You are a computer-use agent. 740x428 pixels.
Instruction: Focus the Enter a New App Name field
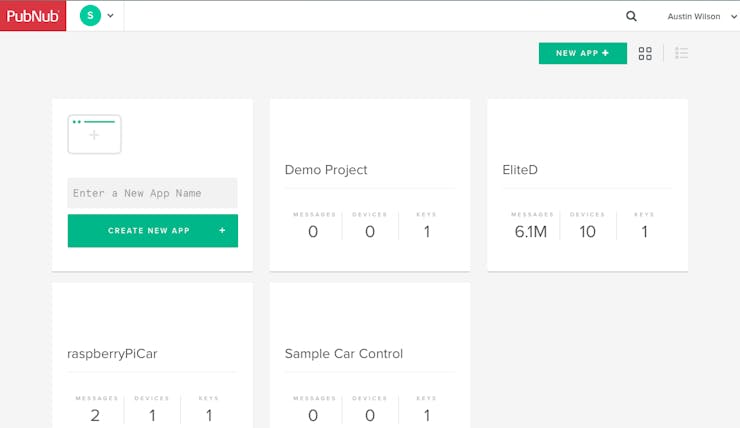[x=152, y=193]
